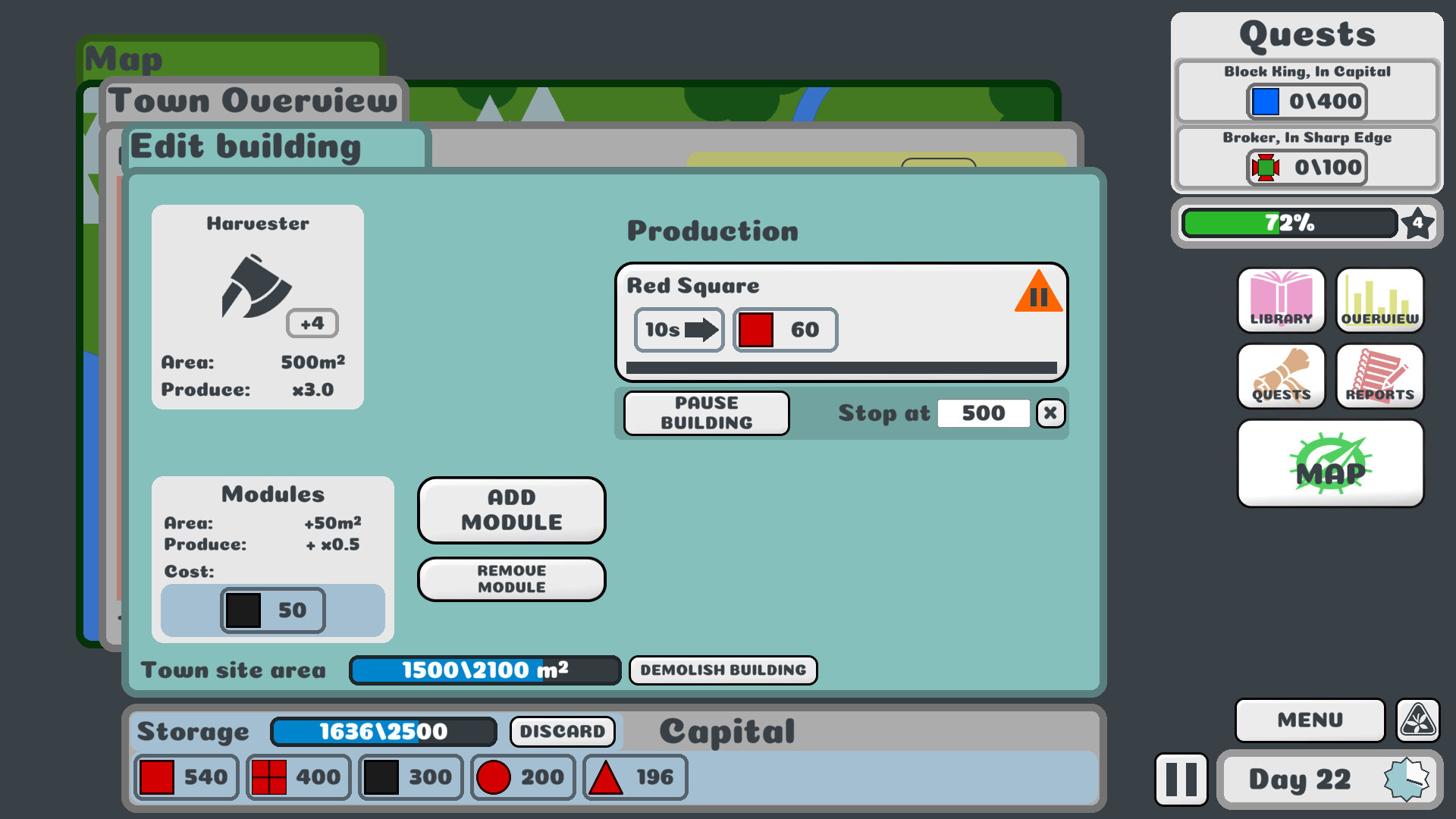Open the Map via the green compass icon
1456x819 pixels.
[1331, 463]
